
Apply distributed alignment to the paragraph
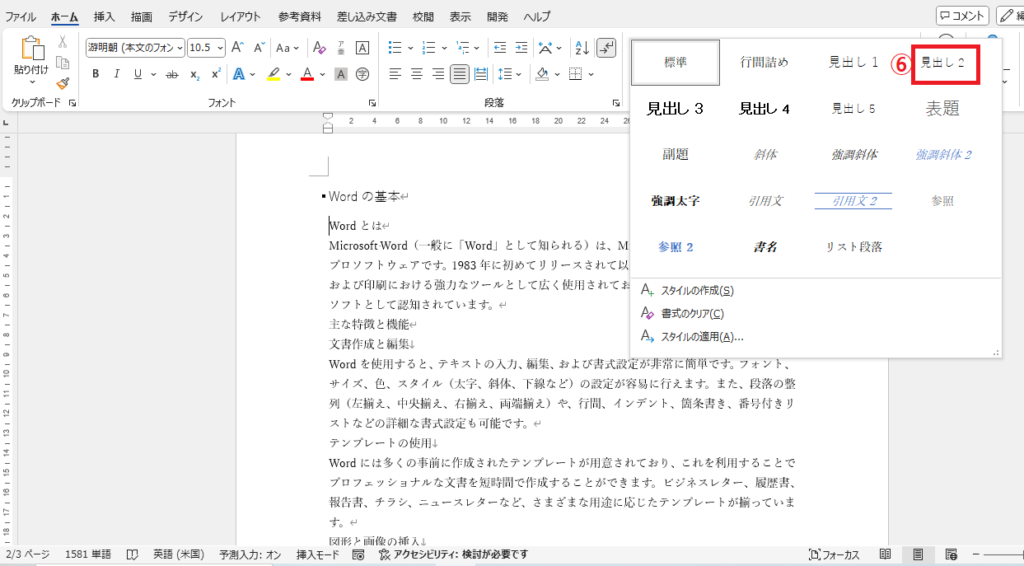[481, 74]
